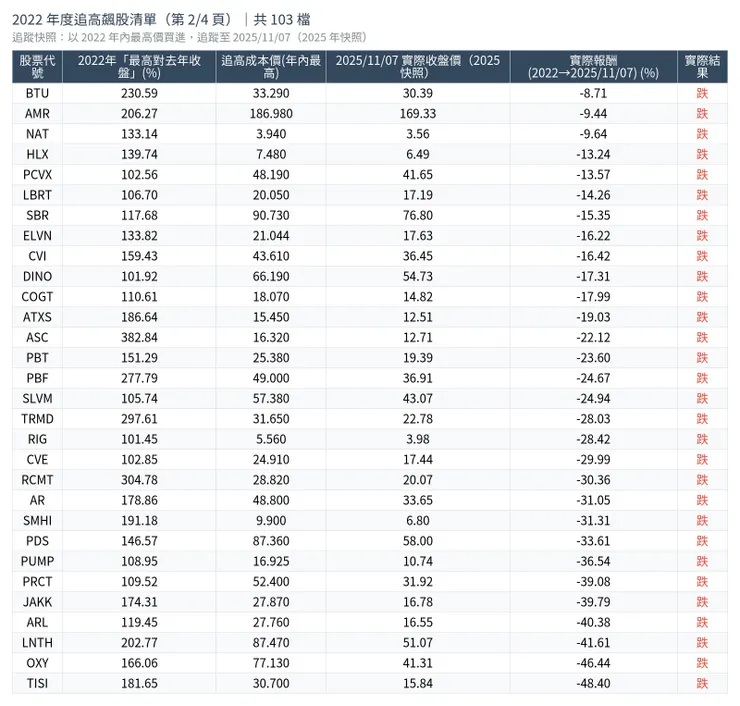This screenshot has height=706, width=740.
Task: Select ticker ELVN
Action: pos(37,235)
